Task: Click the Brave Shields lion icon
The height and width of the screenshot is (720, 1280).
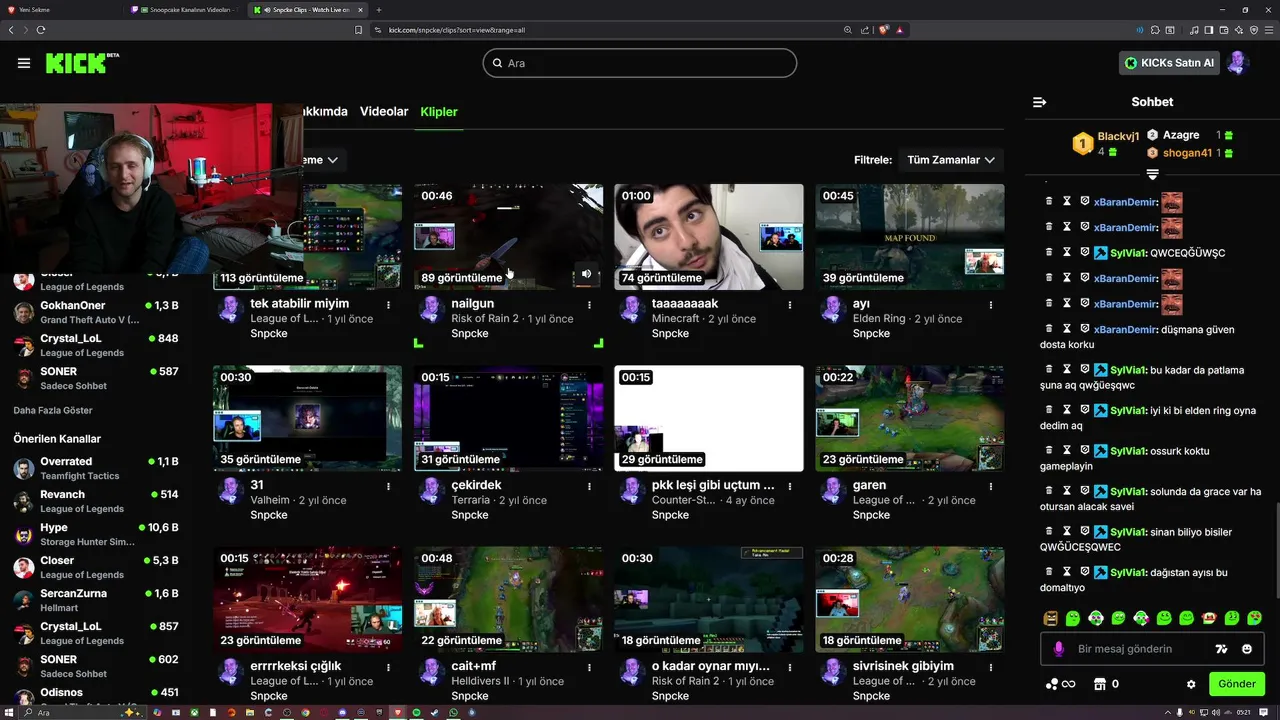Action: [884, 30]
